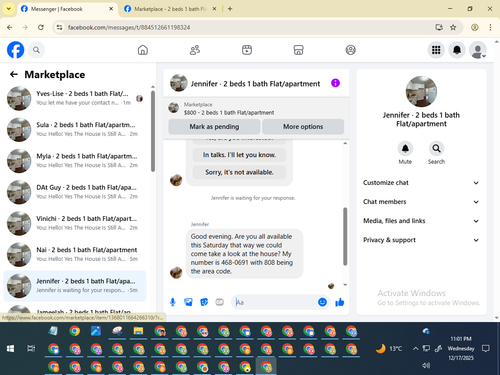500x375 pixels.
Task: Open Facebook search magnifier
Action: point(36,50)
